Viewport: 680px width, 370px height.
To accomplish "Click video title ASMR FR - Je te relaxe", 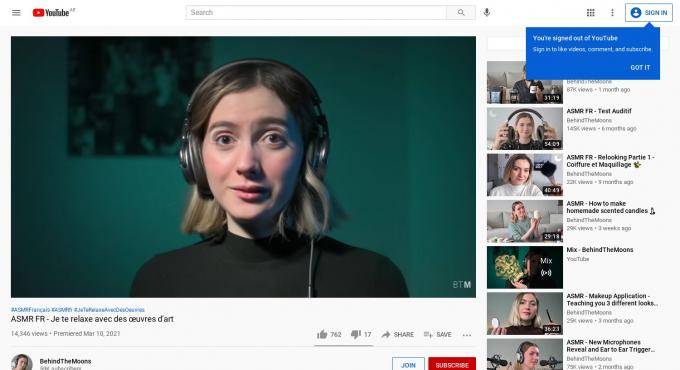I will (x=92, y=319).
